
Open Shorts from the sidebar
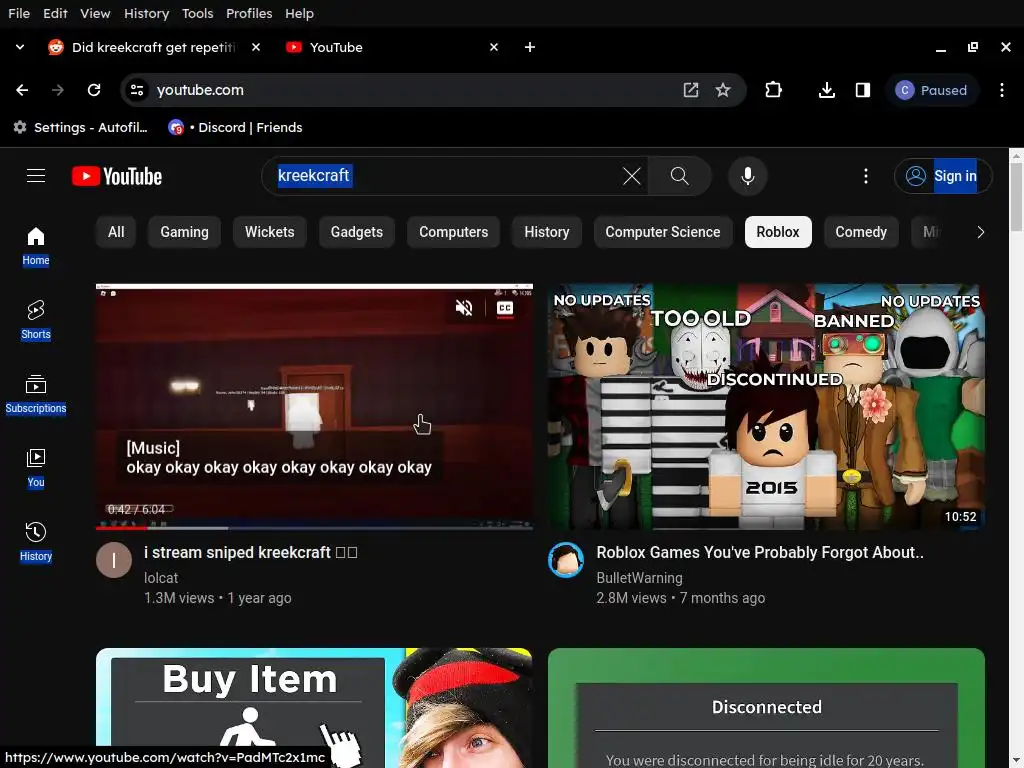pyautogui.click(x=36, y=320)
